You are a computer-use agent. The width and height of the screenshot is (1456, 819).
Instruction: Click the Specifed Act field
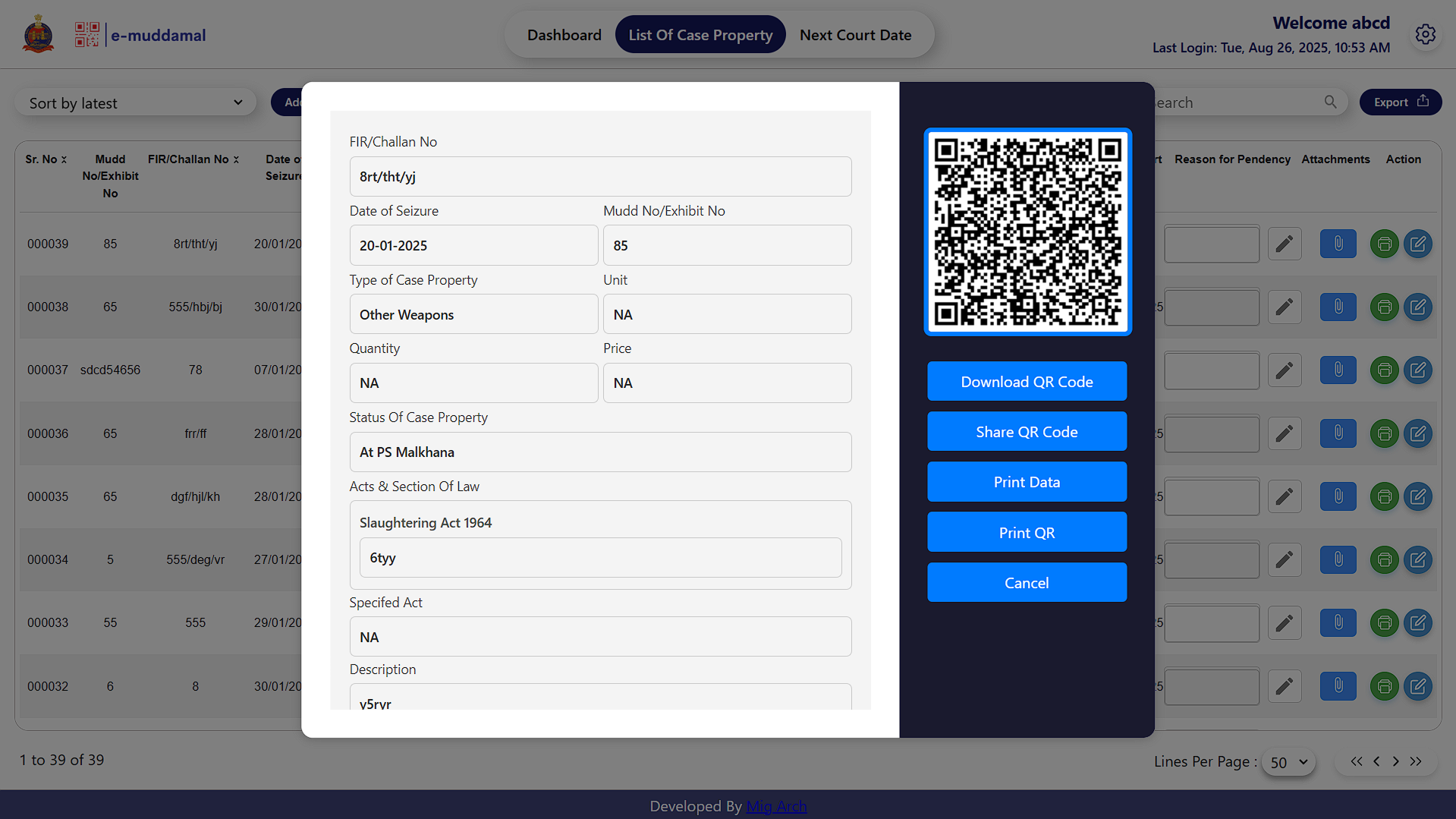(600, 637)
